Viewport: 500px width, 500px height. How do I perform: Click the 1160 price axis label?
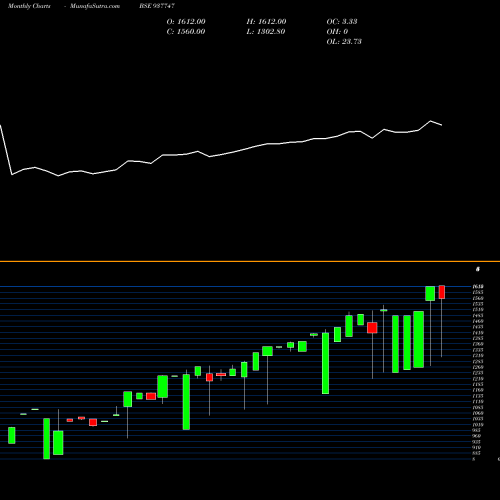pos(478,390)
